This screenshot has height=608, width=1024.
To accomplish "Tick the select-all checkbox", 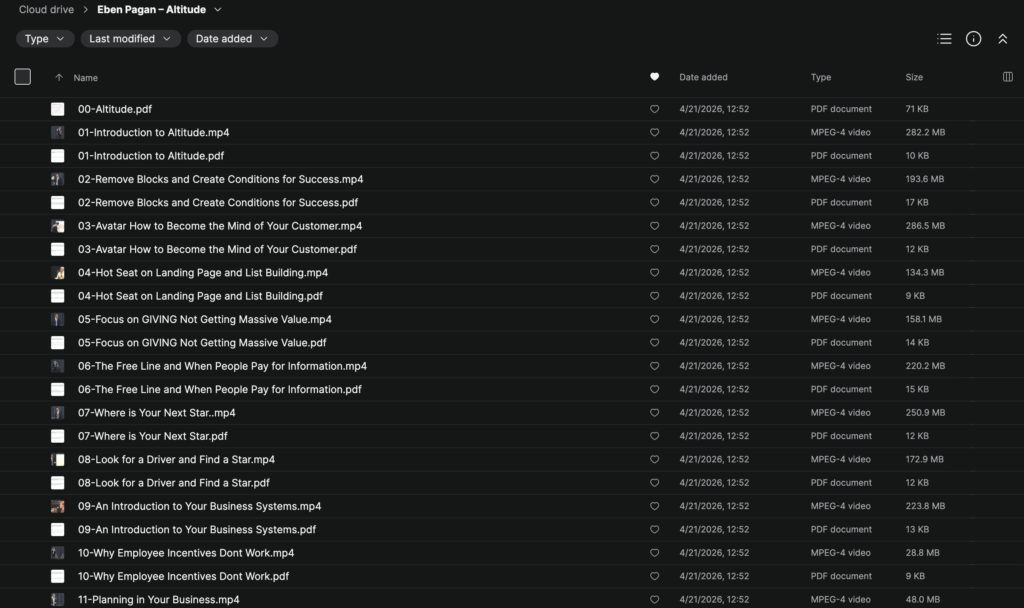I will click(x=23, y=77).
